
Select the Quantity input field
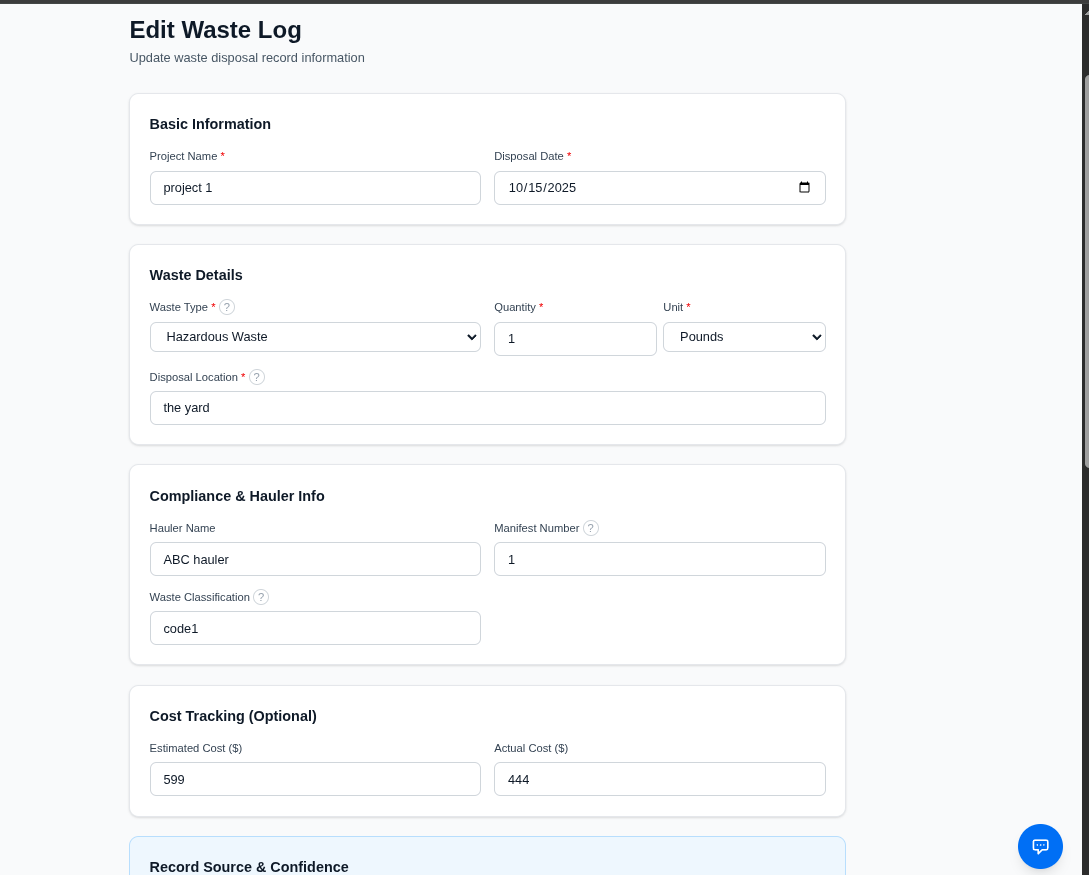point(575,339)
